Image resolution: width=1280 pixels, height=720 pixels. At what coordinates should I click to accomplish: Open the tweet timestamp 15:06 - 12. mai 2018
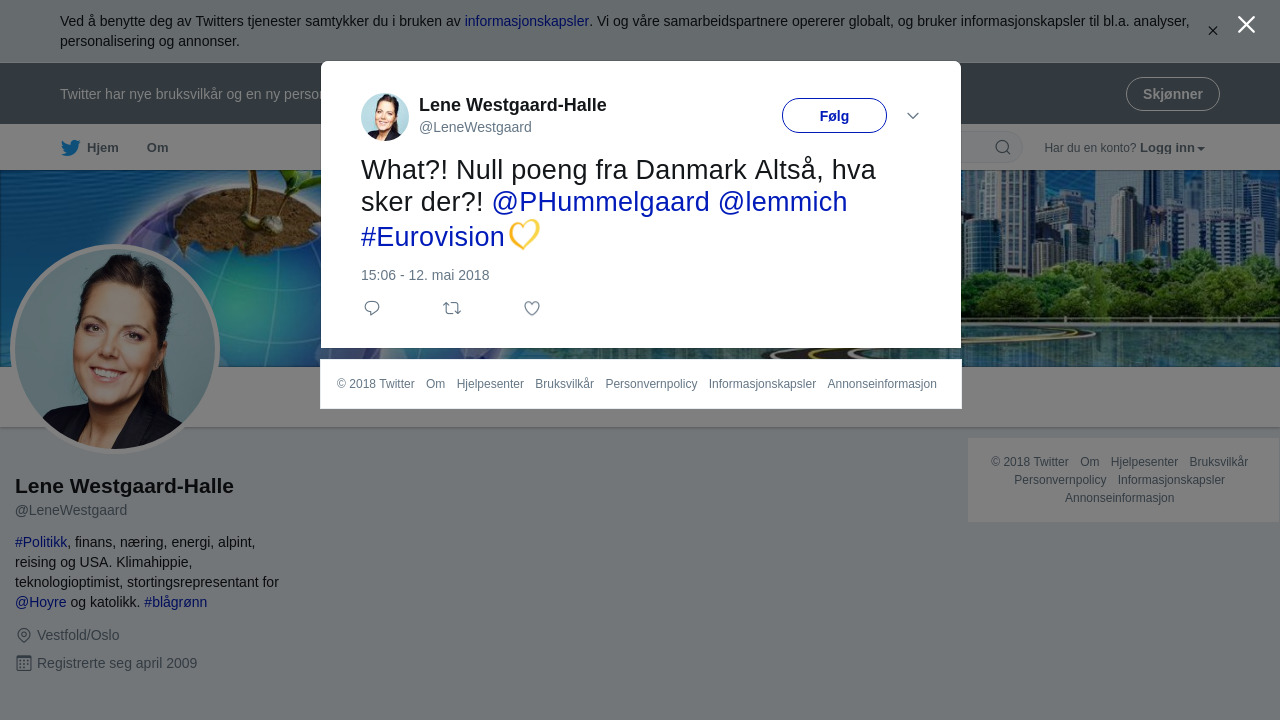click(425, 275)
